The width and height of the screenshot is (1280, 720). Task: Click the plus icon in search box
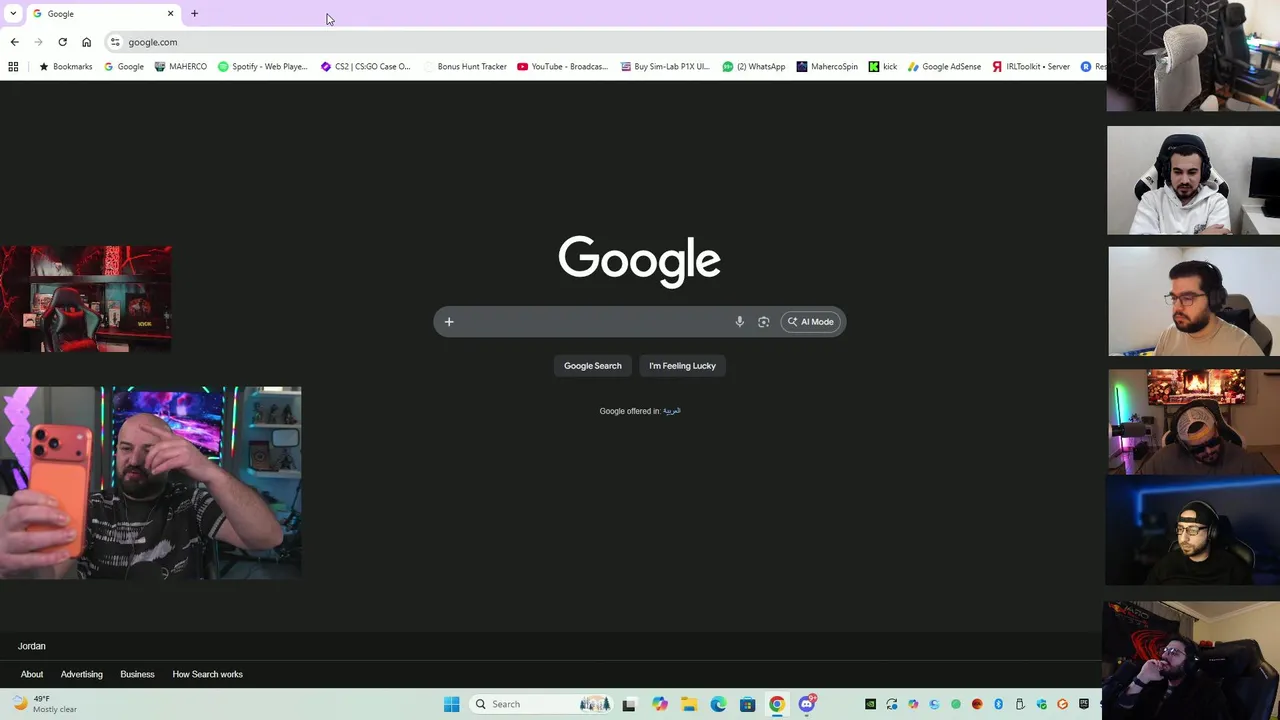click(x=449, y=322)
